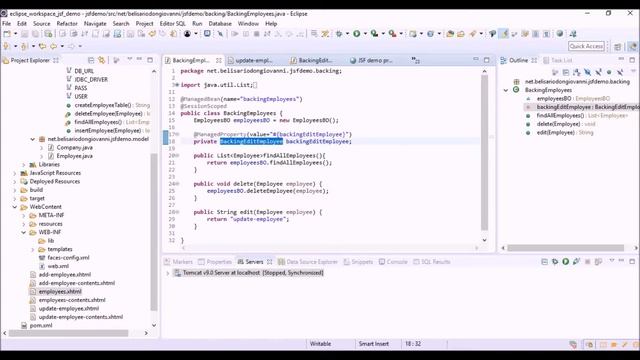This screenshot has width=640, height=360.
Task: Switch to update-empl... editor tab
Action: click(x=254, y=60)
